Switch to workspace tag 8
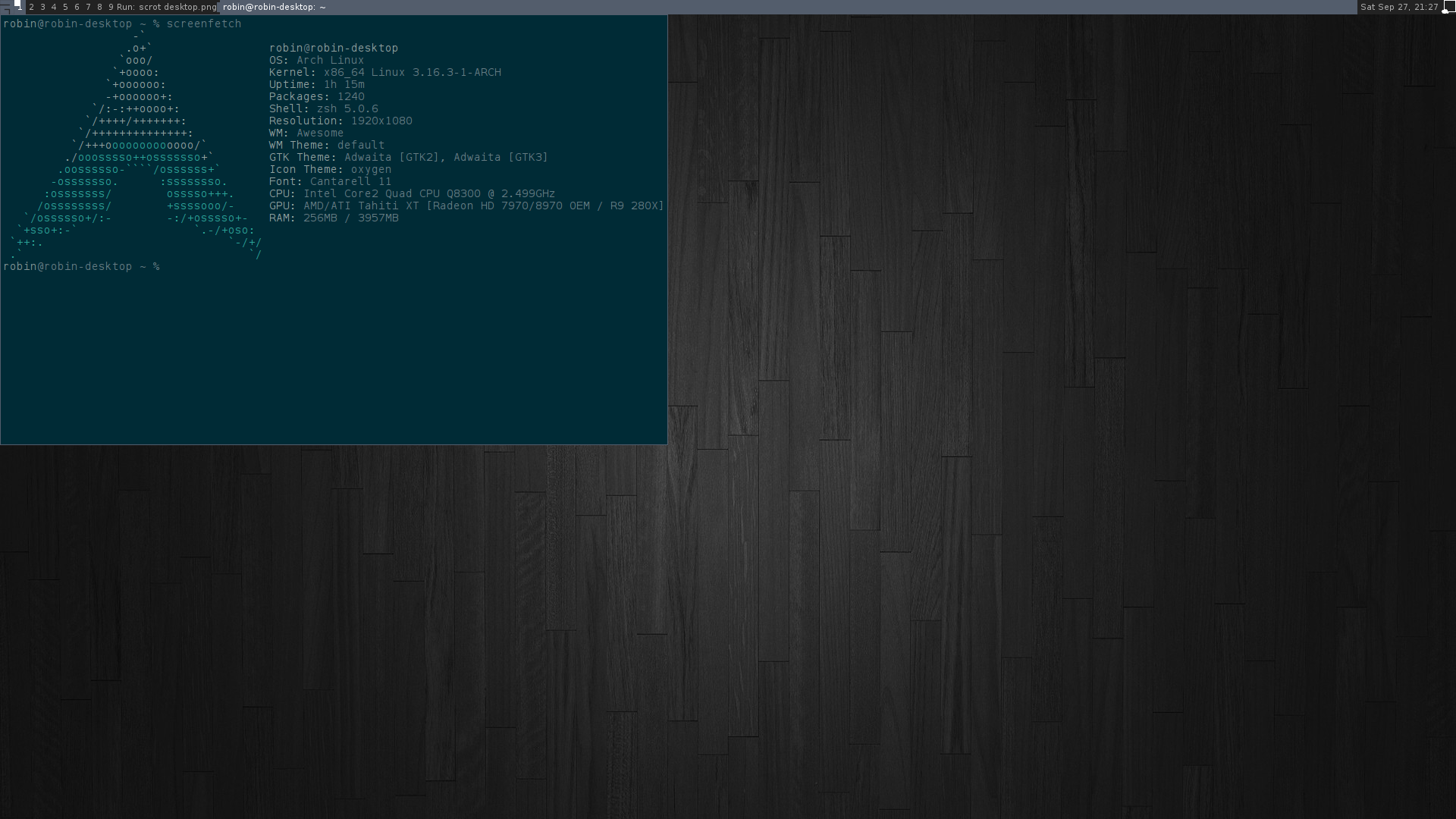Image resolution: width=1456 pixels, height=819 pixels. click(x=99, y=7)
